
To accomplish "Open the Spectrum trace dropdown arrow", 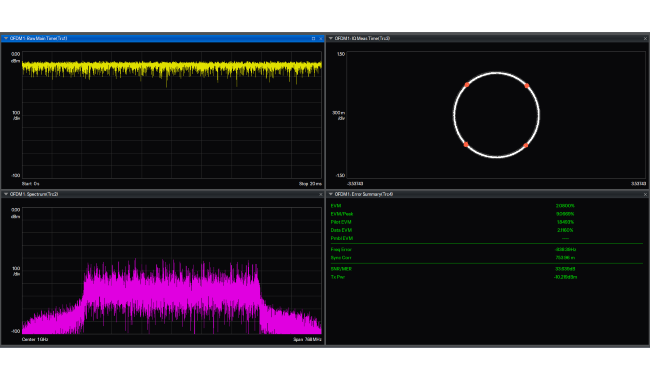I will click(6, 194).
